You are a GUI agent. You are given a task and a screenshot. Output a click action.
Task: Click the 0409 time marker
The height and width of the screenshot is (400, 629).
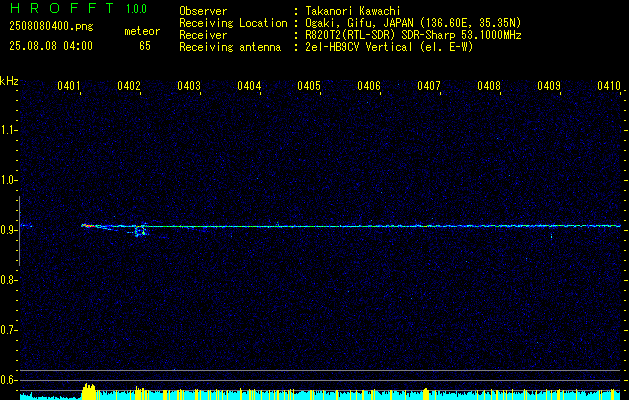549,85
